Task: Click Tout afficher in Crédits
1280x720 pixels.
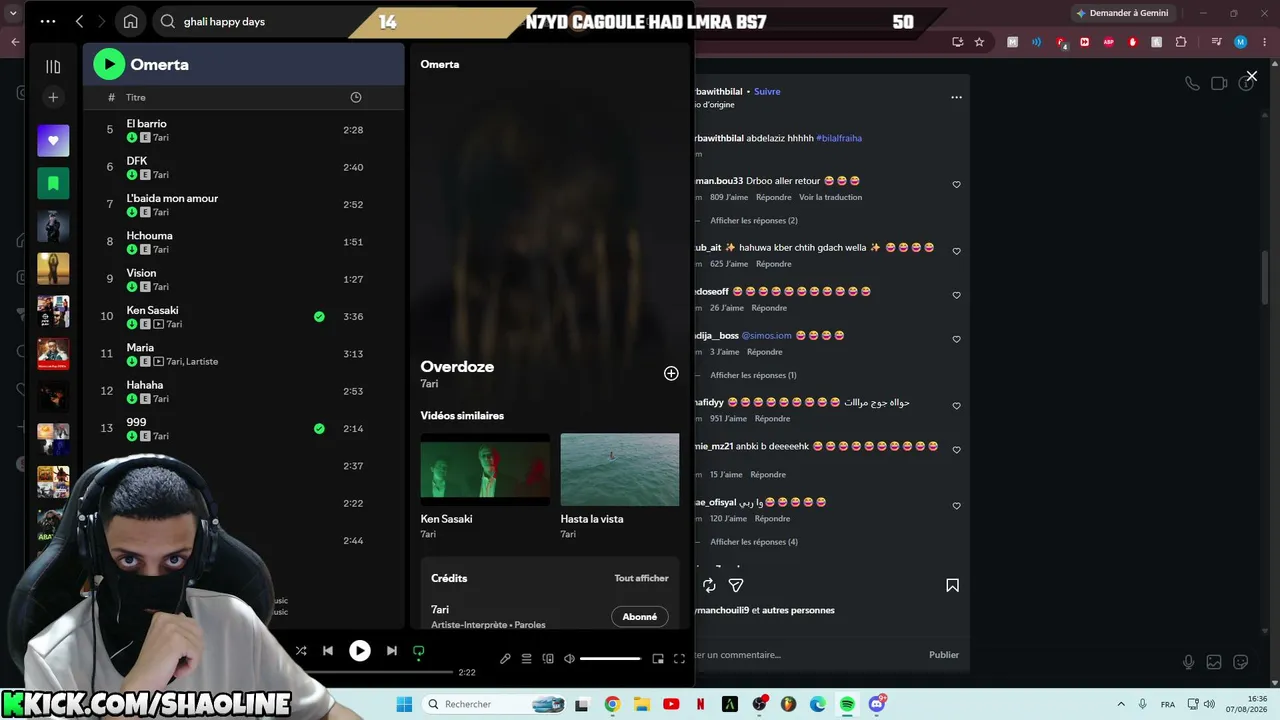Action: (x=641, y=578)
